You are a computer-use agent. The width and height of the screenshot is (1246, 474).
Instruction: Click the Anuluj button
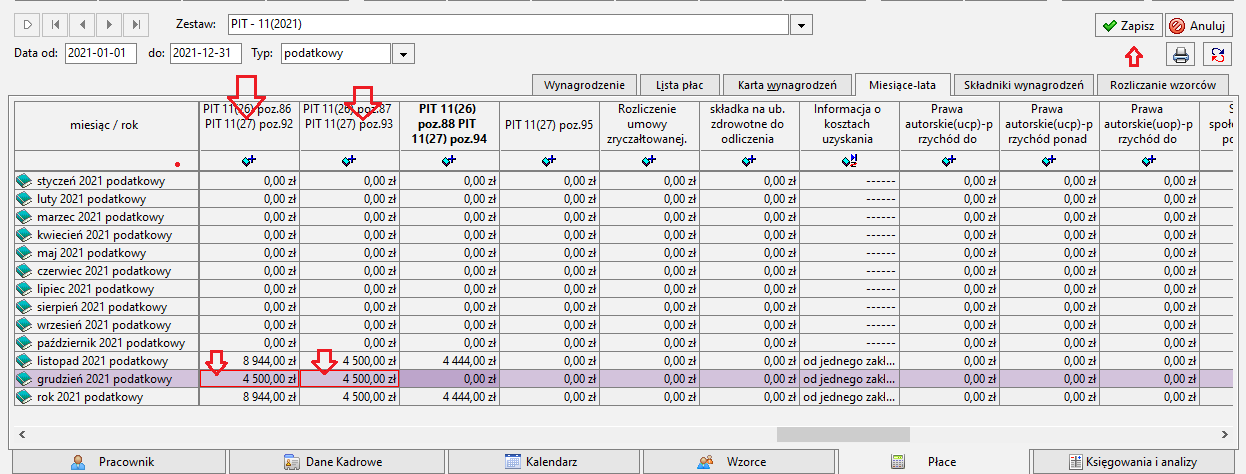click(1198, 24)
